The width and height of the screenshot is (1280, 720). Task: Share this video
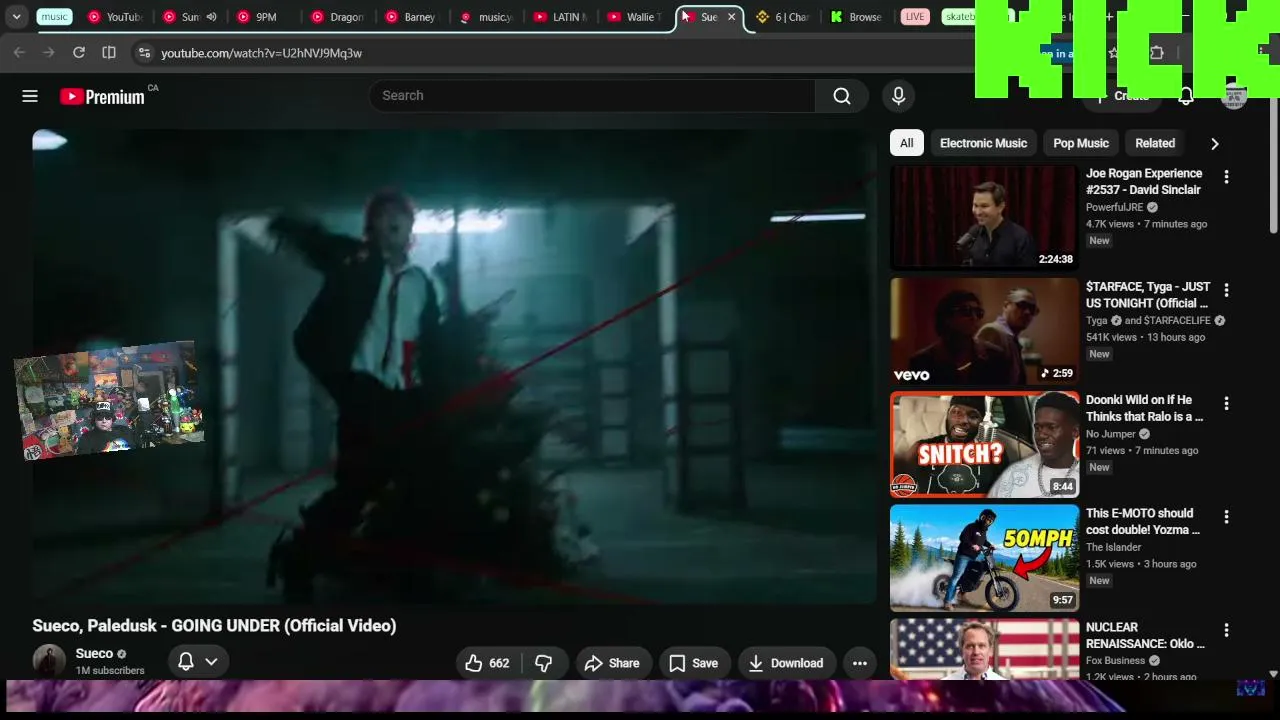click(612, 663)
